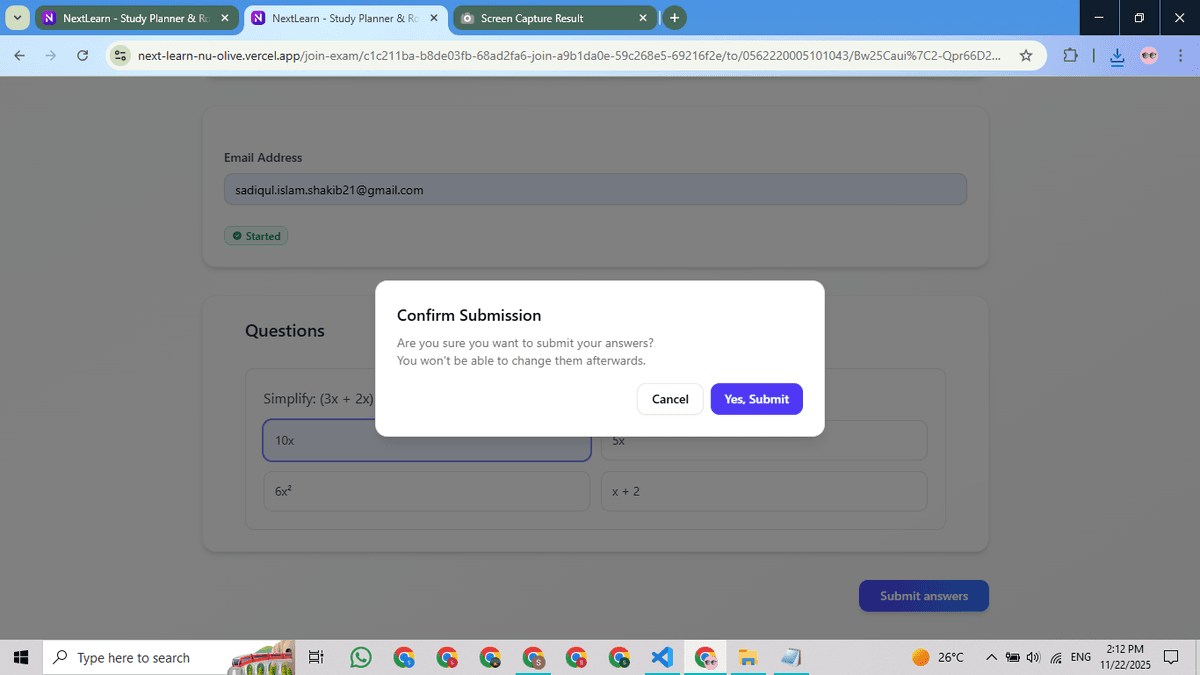Launch WhatsApp from the taskbar
1200x675 pixels.
[360, 657]
